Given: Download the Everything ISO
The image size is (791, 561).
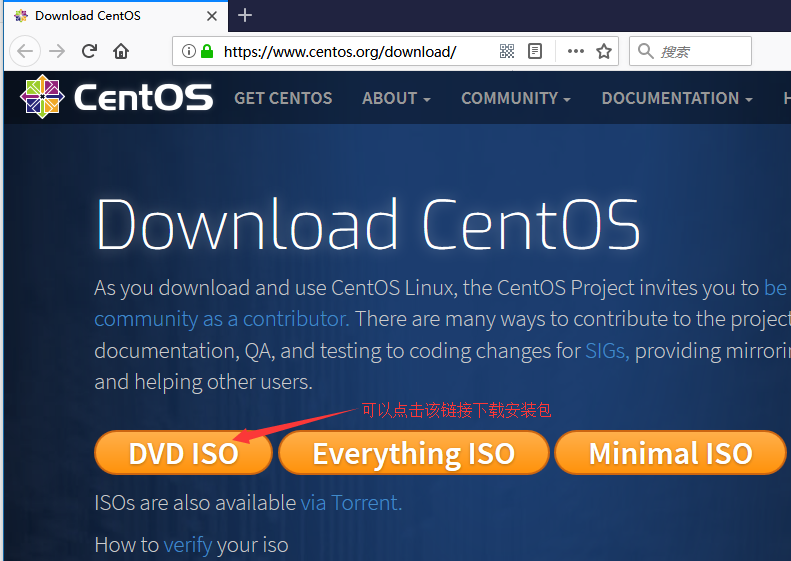Looking at the screenshot, I should click(414, 453).
